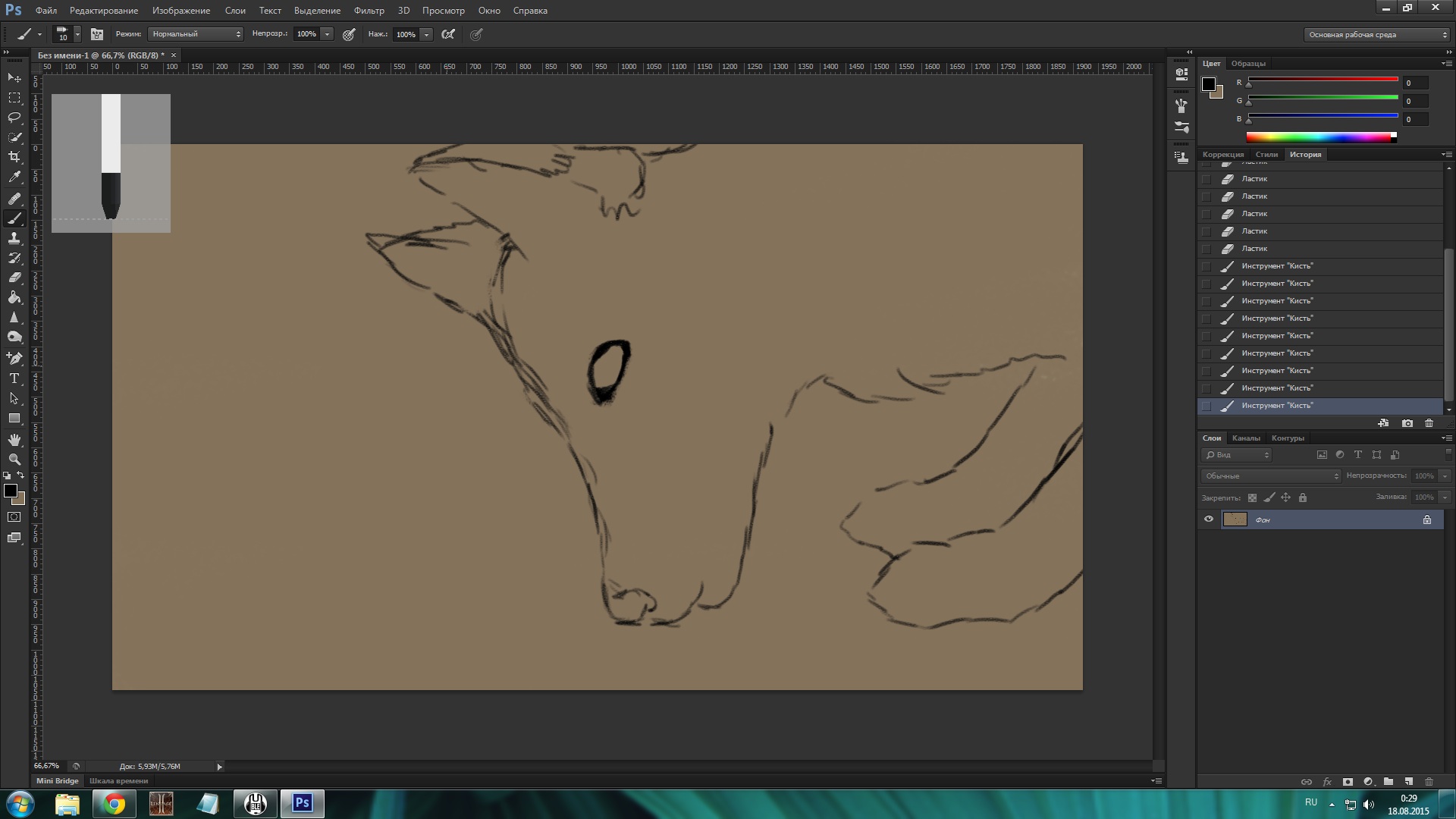Click the zoom percentage field 66,67%
This screenshot has height=819, width=1456.
click(x=46, y=767)
